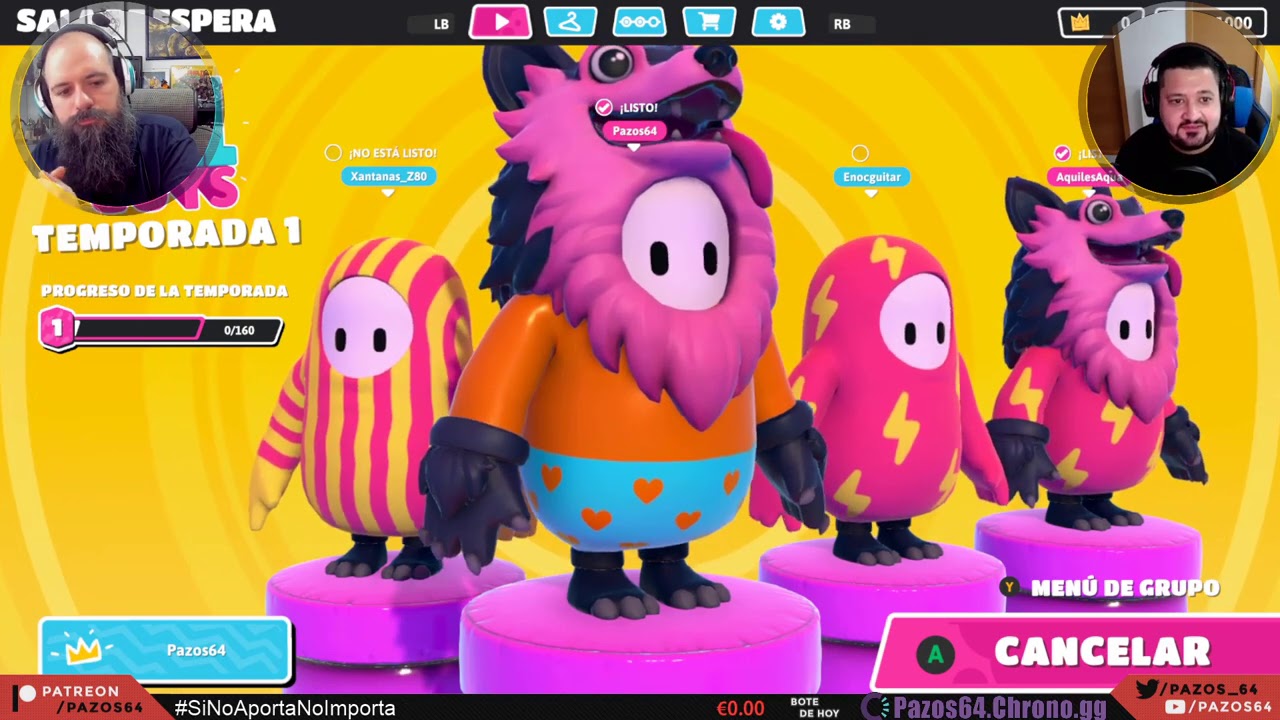Select the Pazos64 name tag above wolf
This screenshot has width=1280, height=720.
click(634, 131)
